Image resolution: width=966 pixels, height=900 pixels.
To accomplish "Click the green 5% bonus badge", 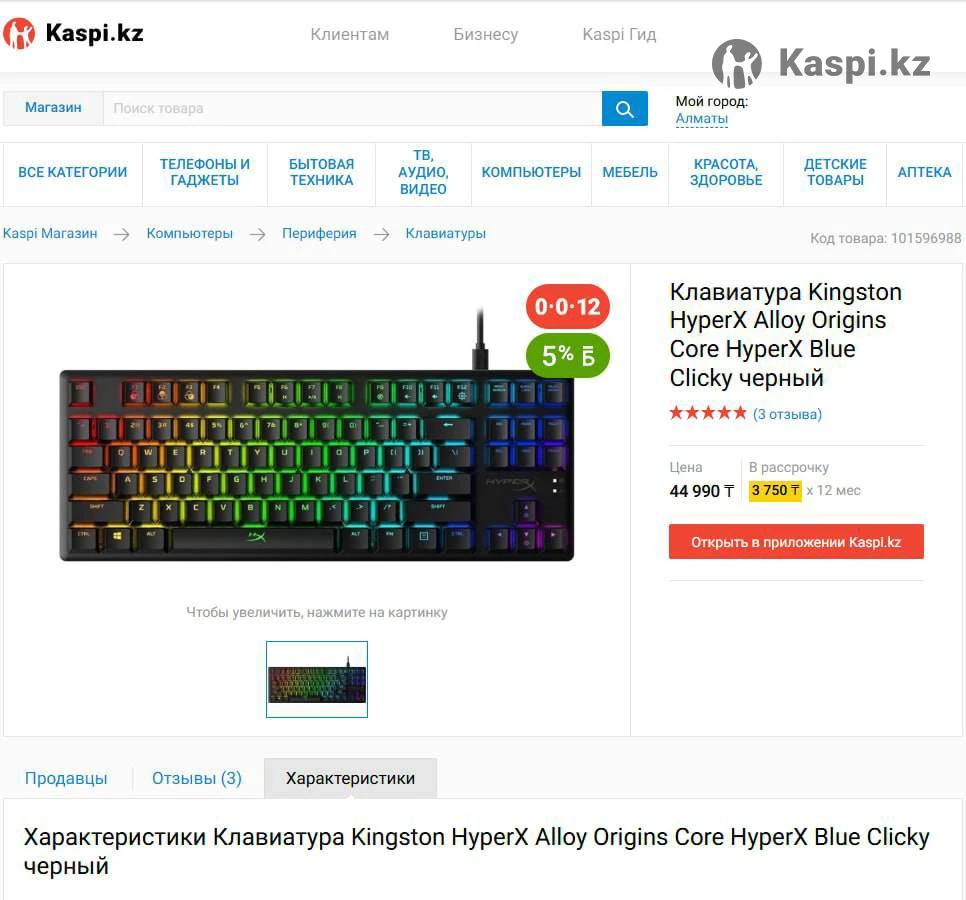I will tap(567, 355).
